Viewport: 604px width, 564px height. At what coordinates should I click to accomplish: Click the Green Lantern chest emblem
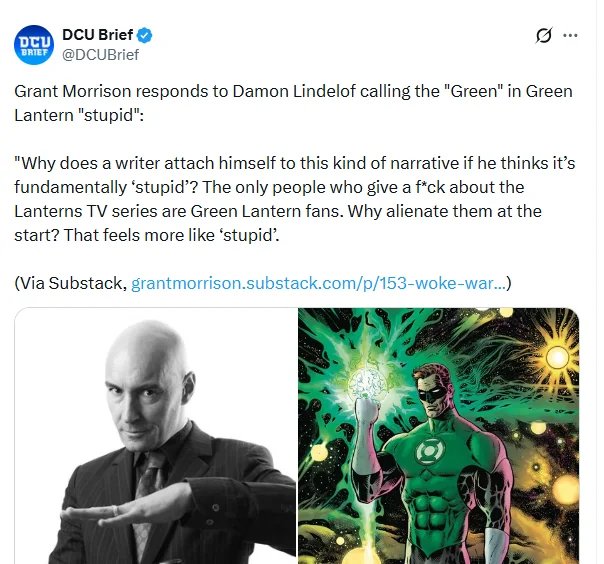pyautogui.click(x=431, y=450)
